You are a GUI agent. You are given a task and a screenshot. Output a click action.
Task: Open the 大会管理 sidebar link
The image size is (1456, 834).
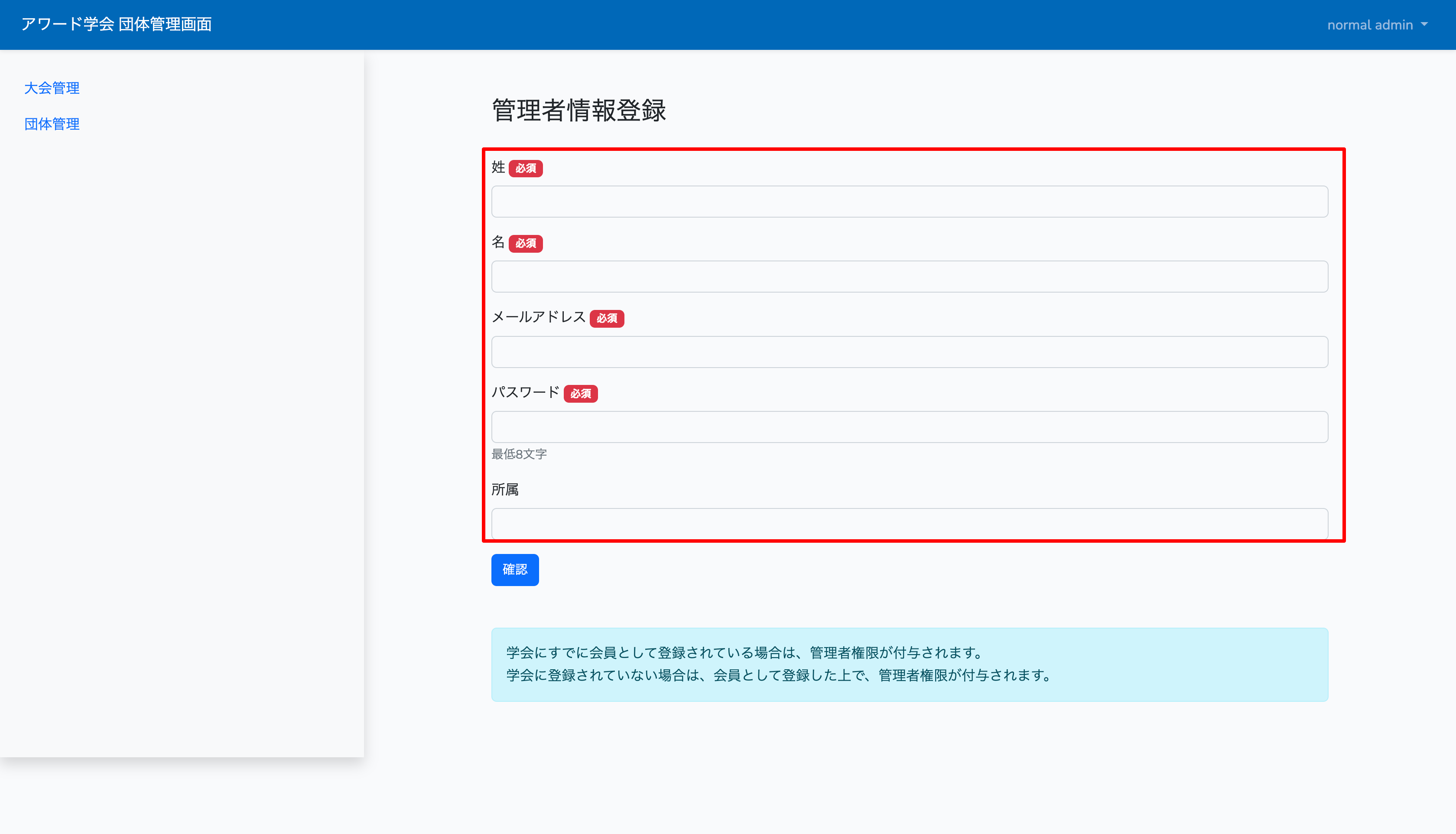point(52,88)
